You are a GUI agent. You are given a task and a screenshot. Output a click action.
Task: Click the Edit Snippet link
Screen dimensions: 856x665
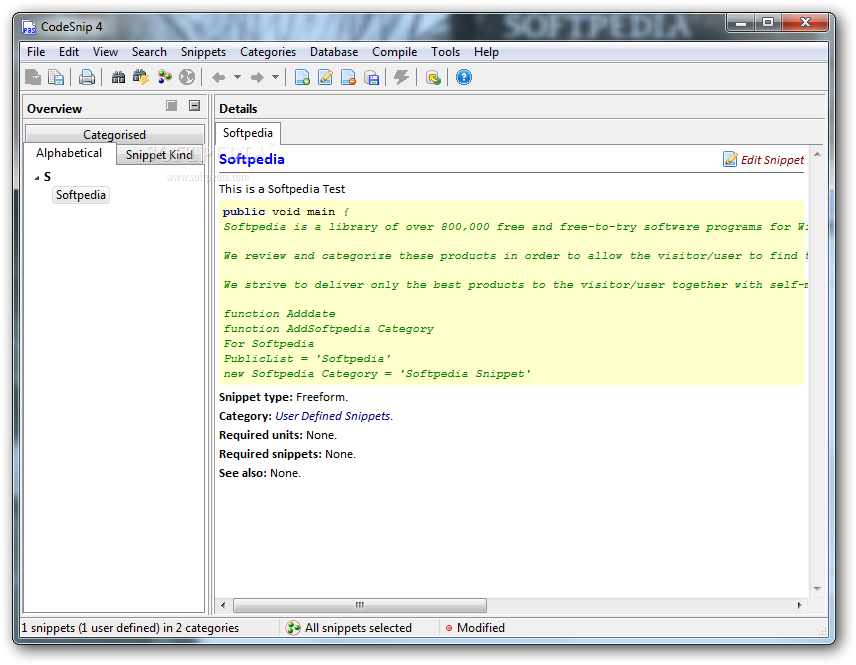(x=772, y=160)
